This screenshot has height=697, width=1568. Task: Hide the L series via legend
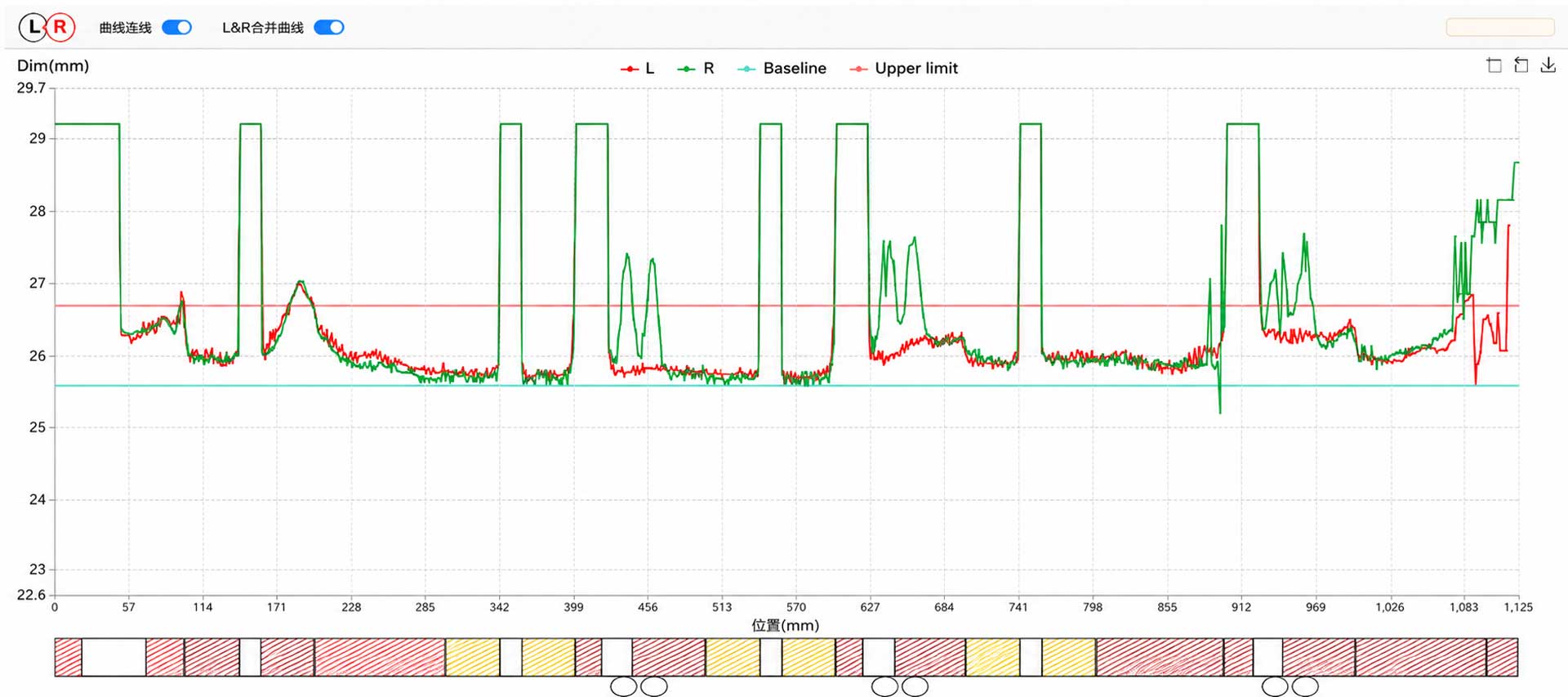(638, 69)
